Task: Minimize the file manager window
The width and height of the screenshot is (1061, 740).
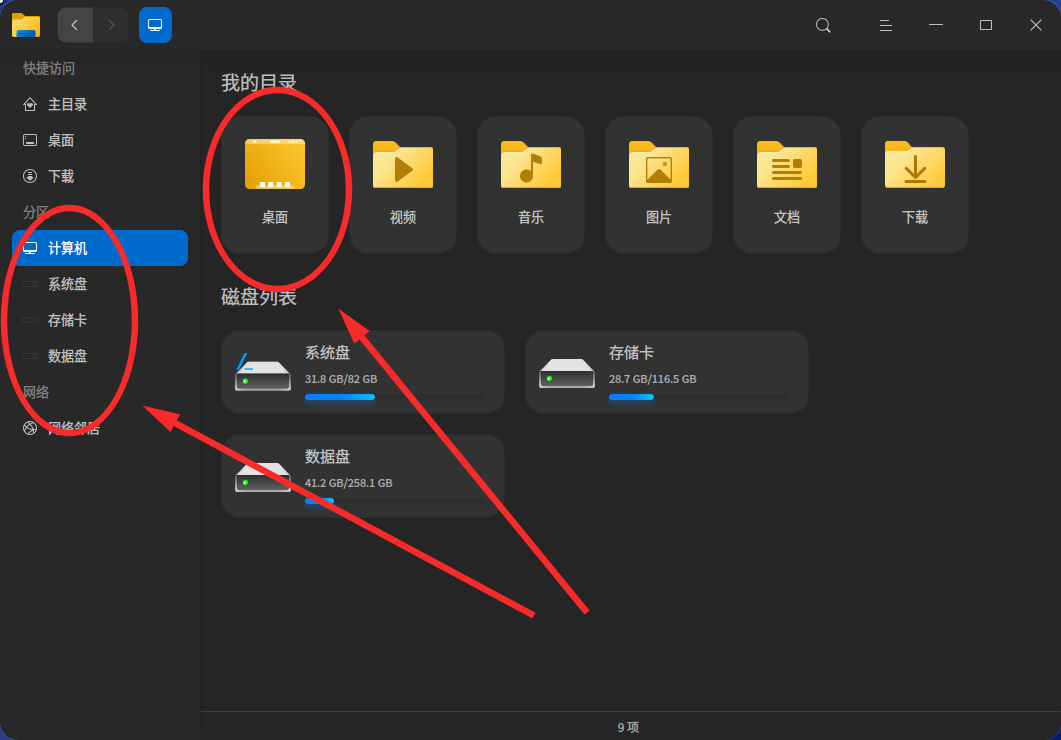Action: [x=935, y=25]
